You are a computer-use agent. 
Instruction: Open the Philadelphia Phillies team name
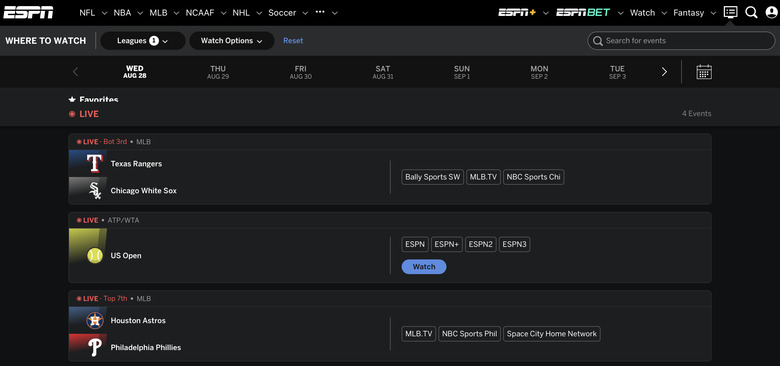146,347
